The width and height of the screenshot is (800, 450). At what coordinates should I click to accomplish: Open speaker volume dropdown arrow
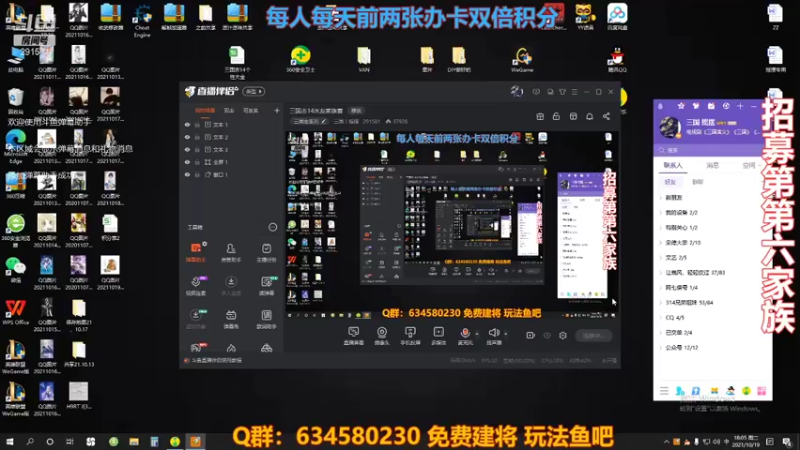click(x=506, y=334)
